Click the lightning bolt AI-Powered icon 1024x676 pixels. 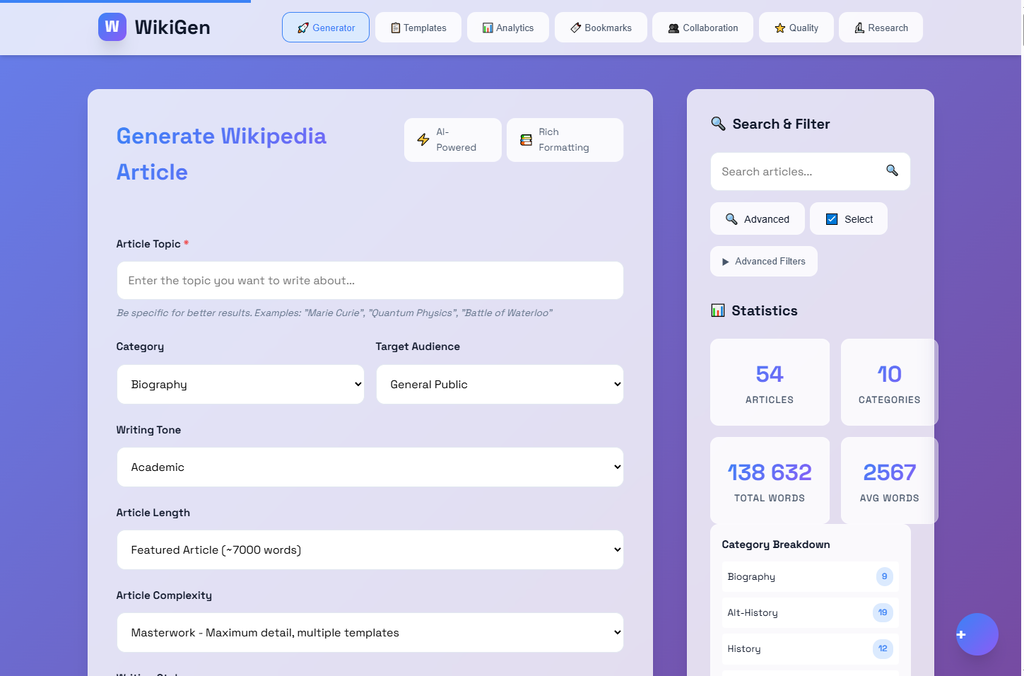point(423,140)
